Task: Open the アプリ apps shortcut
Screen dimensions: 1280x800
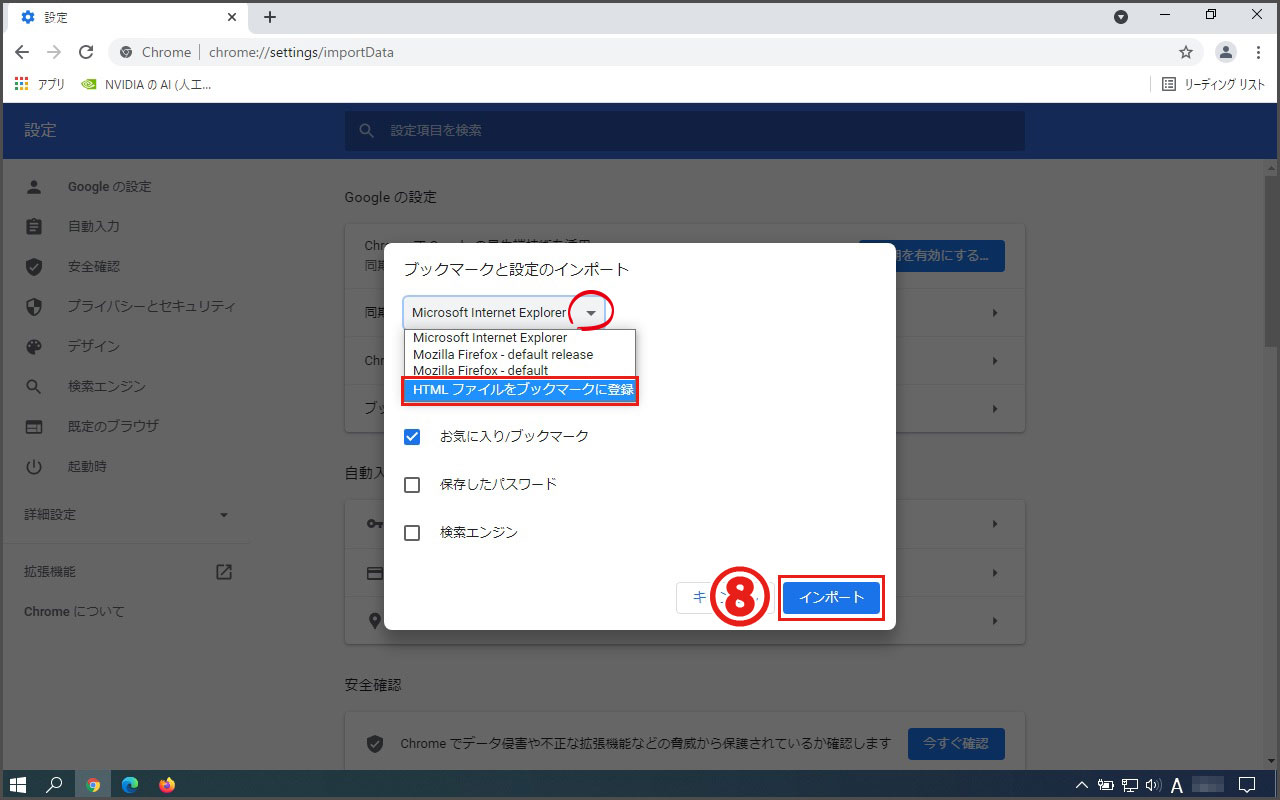Action: 40,84
